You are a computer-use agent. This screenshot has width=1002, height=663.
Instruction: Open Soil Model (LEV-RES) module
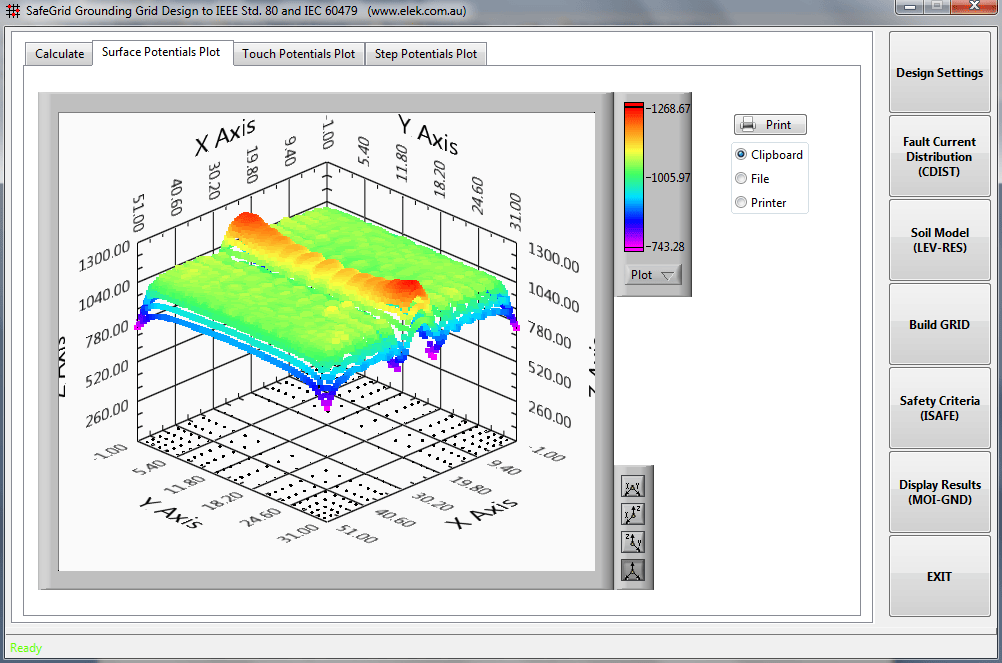pos(939,240)
